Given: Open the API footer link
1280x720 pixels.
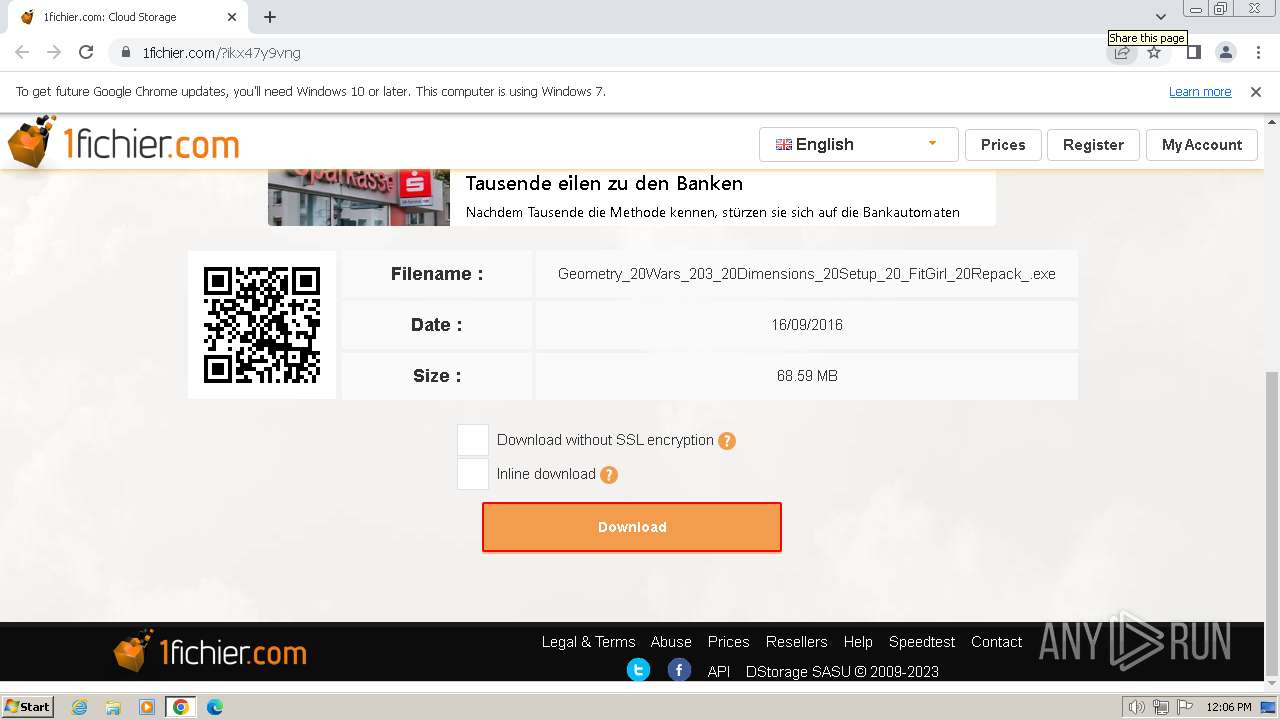Looking at the screenshot, I should point(719,672).
